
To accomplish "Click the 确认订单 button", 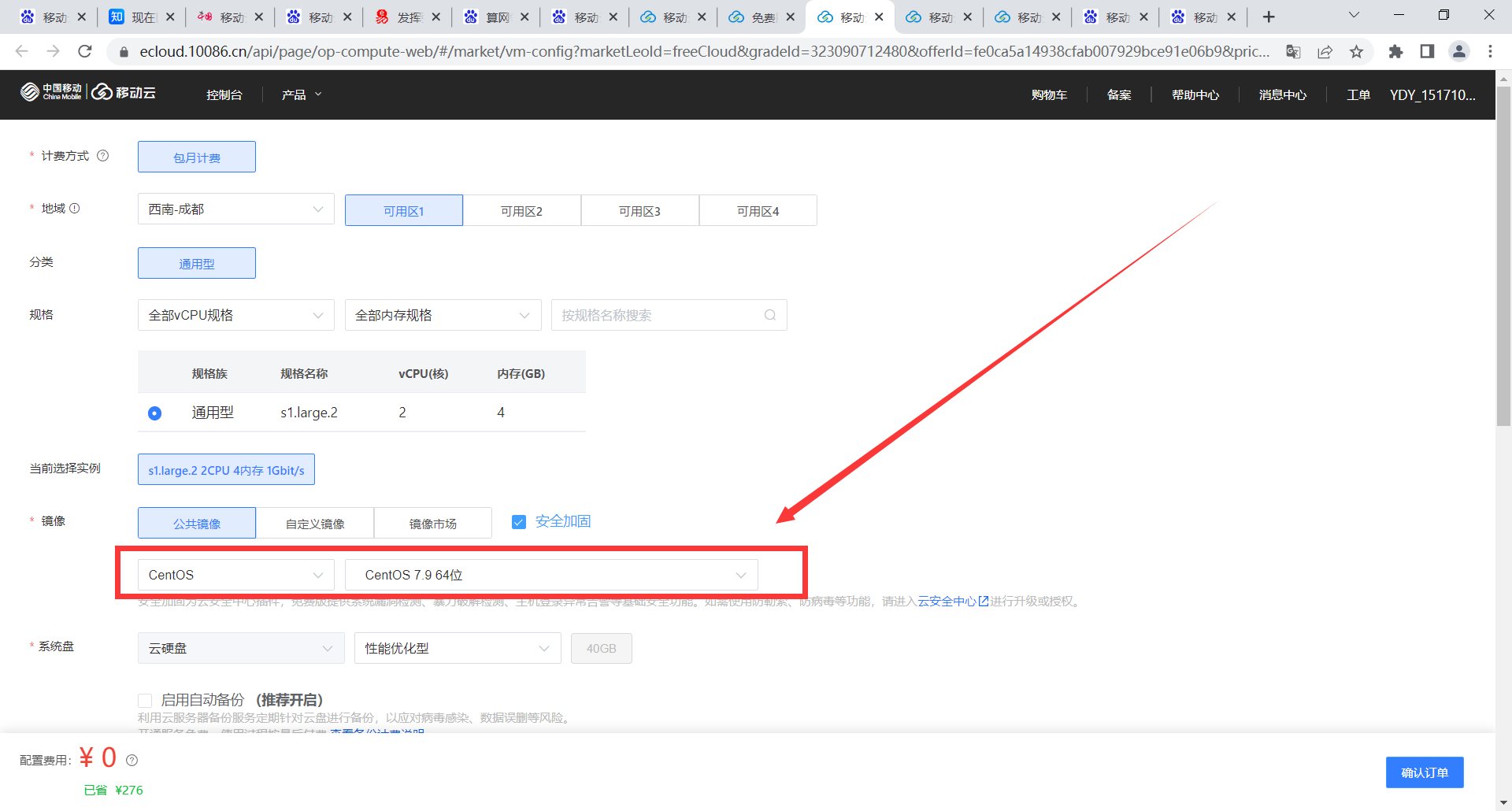I will (1425, 772).
